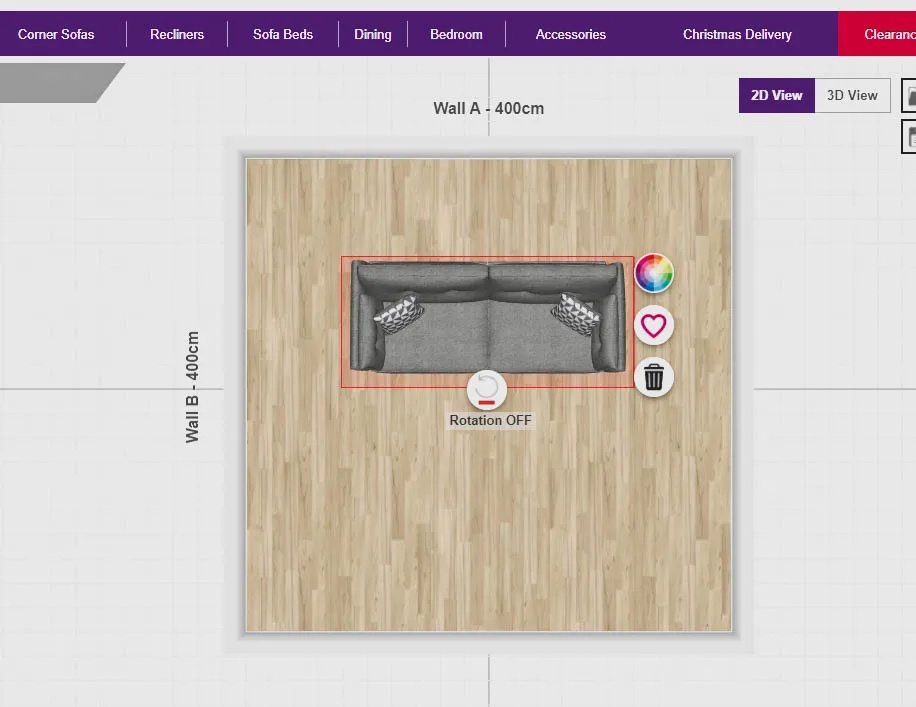Select the grey sofa in room

pos(487,317)
